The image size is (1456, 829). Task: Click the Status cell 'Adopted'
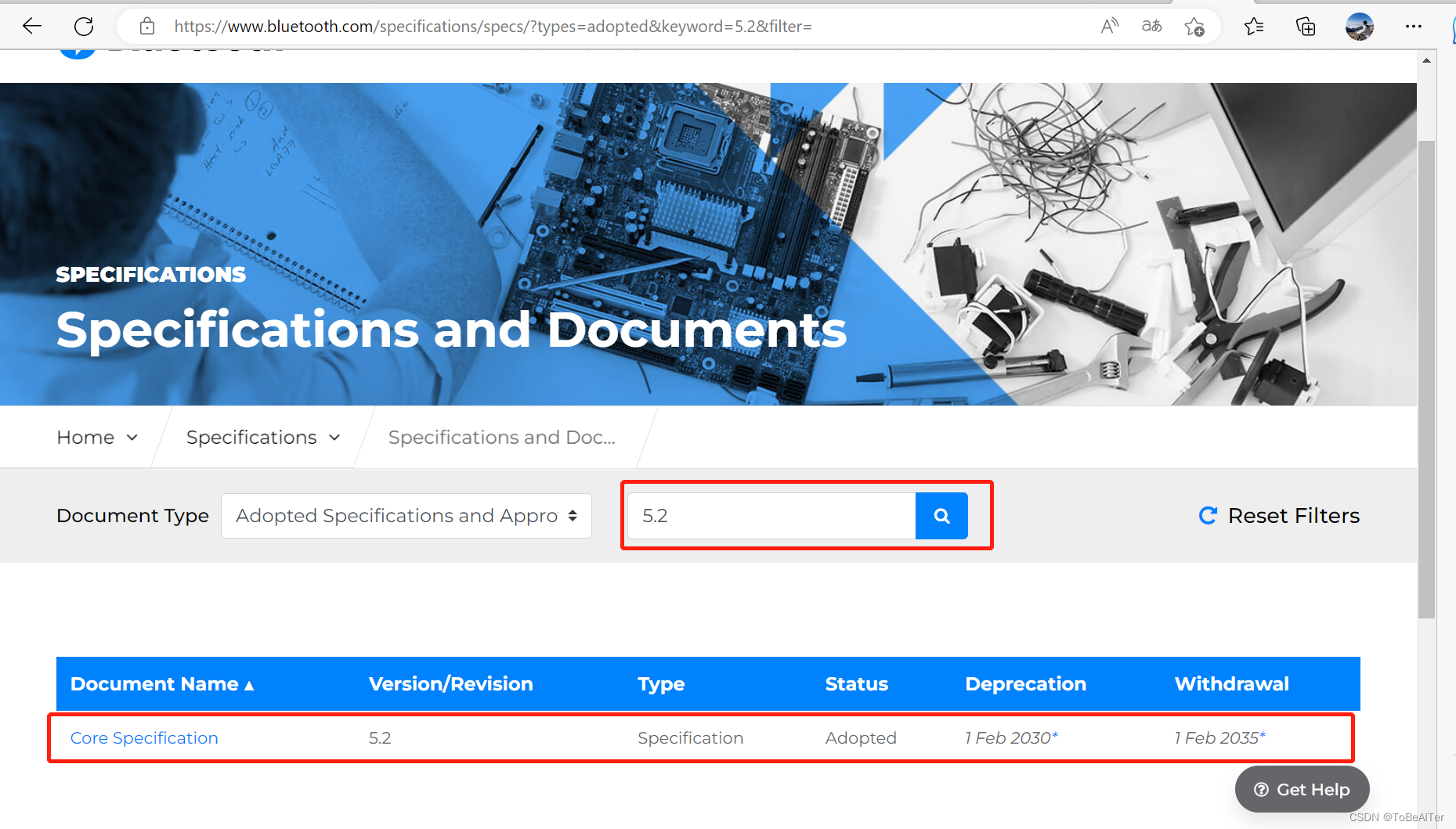point(861,738)
